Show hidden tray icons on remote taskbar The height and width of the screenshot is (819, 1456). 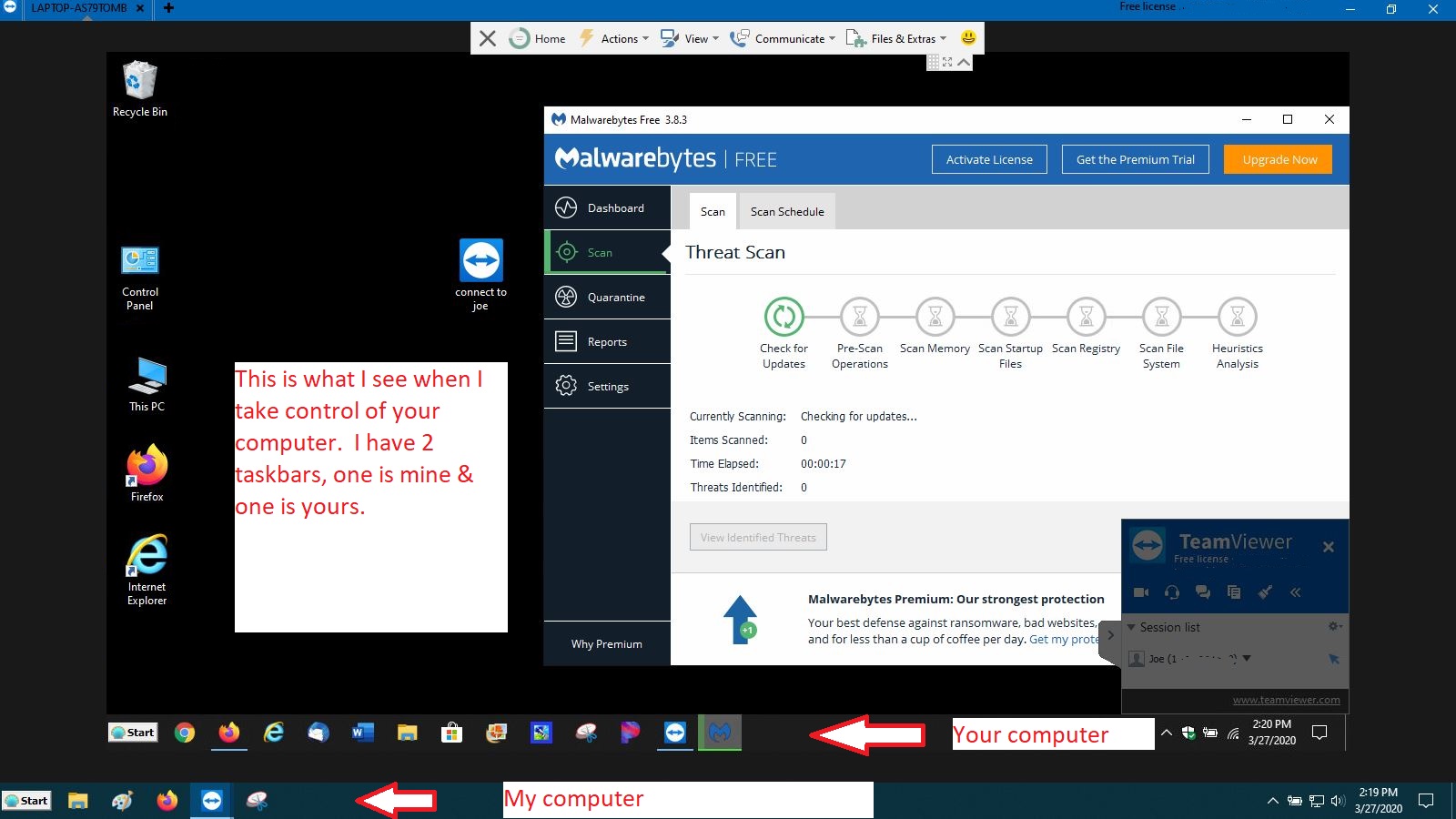[1166, 733]
